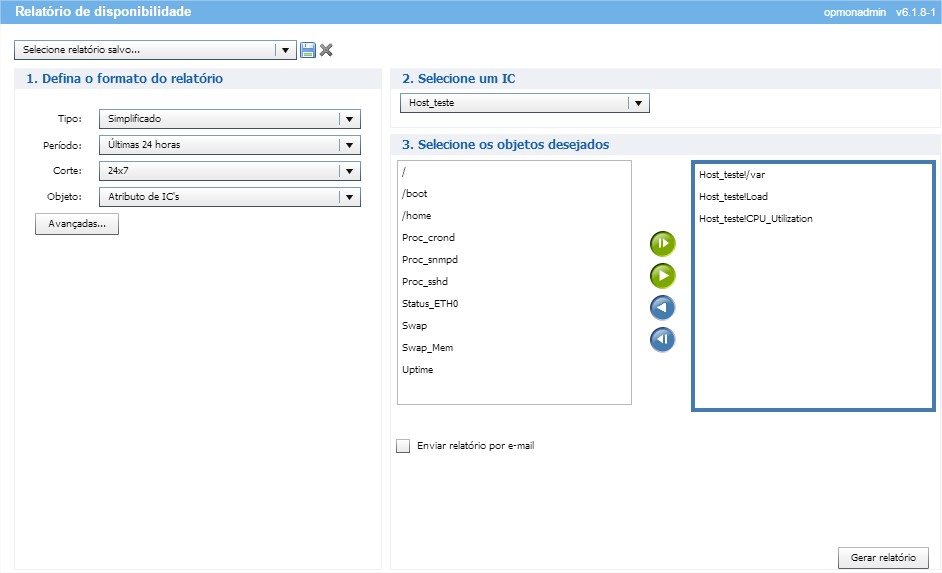942x573 pixels.
Task: Choose Status_ETH0 in the object list
Action: (429, 304)
